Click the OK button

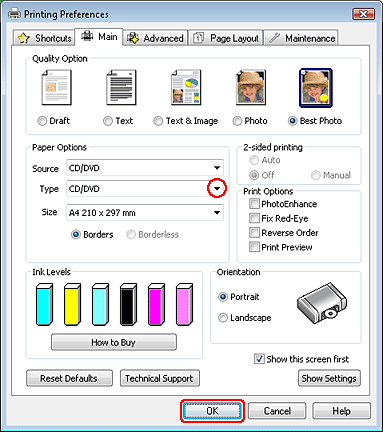click(x=212, y=411)
